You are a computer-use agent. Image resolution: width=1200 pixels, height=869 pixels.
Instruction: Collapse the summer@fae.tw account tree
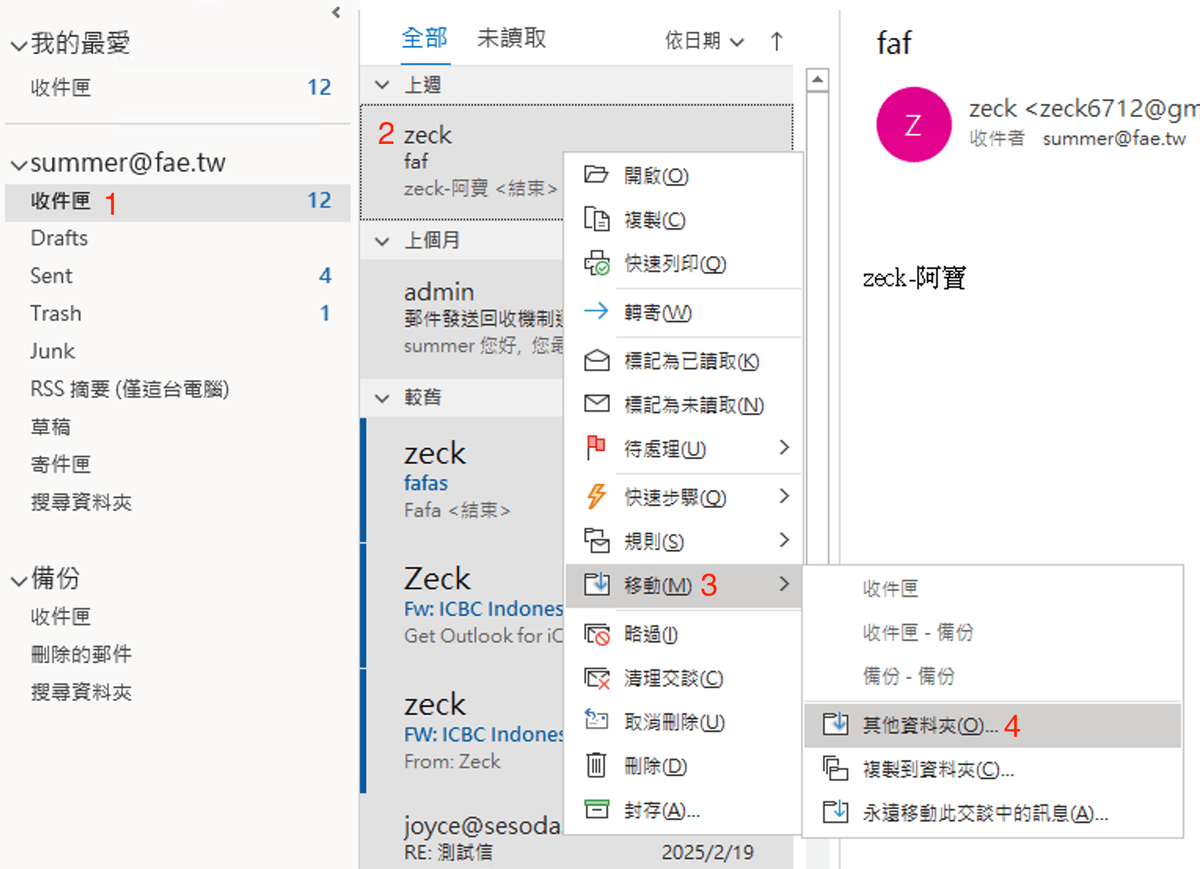point(18,163)
